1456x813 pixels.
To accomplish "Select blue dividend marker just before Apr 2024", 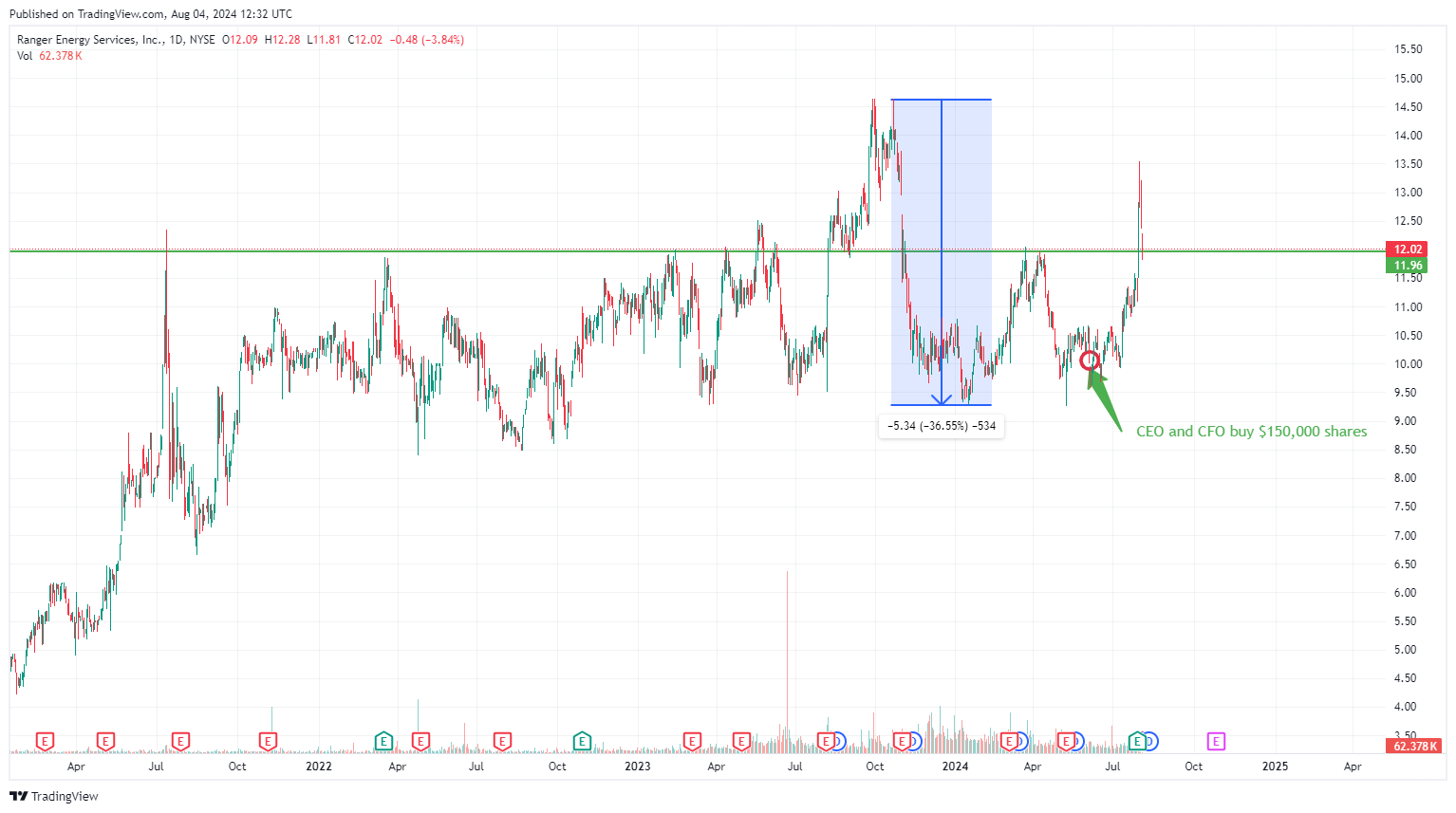I will pos(1020,741).
